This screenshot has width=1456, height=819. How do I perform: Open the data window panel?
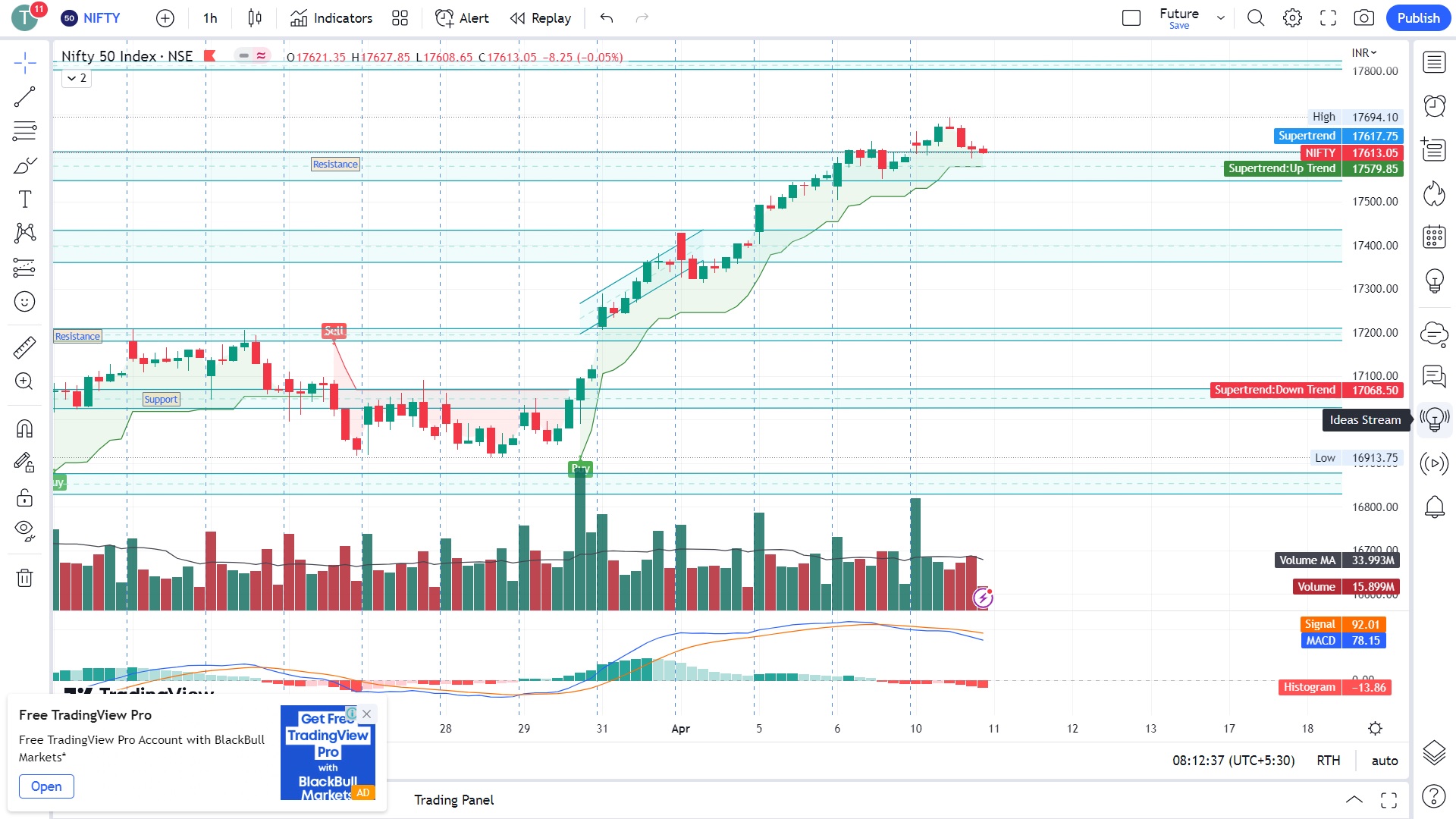[1434, 149]
